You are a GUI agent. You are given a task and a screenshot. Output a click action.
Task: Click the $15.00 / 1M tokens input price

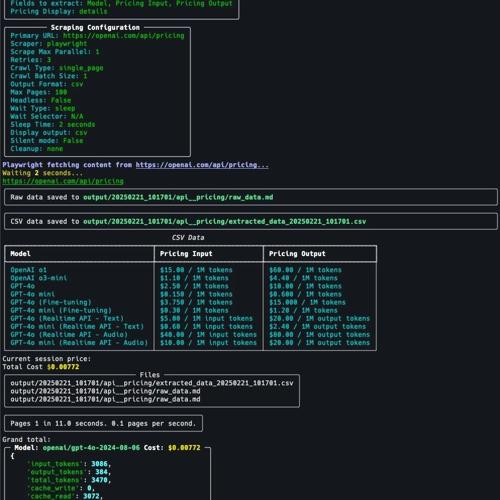196,270
